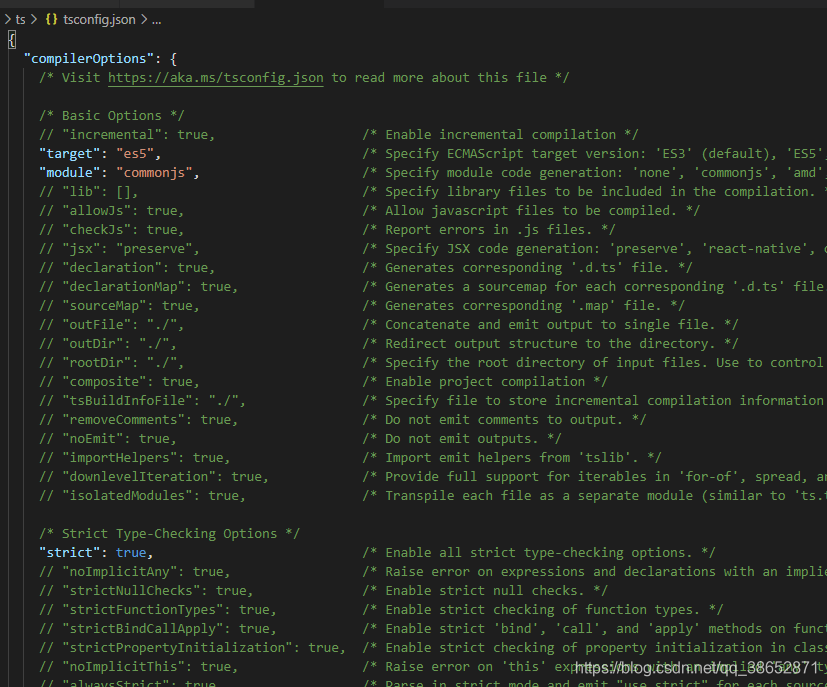Click the commented "allowJs" option
827x687 pixels.
tap(112, 210)
